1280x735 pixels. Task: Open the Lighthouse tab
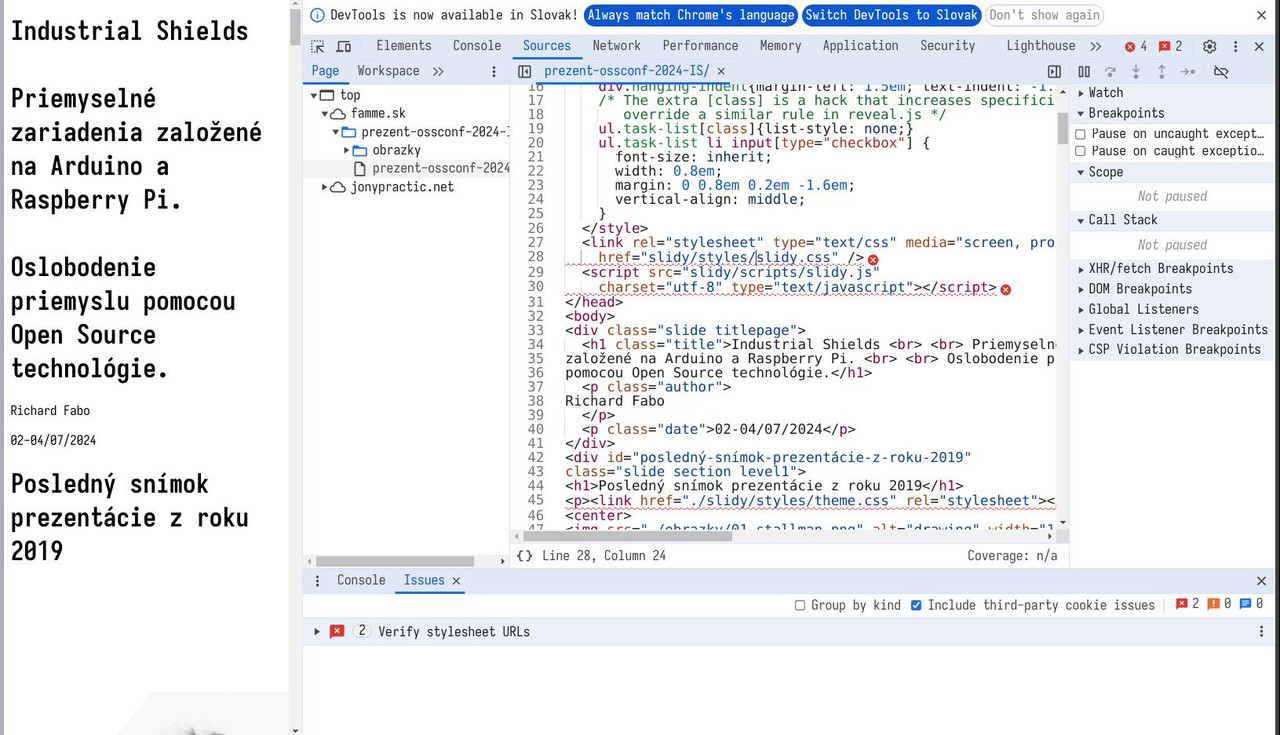1041,46
